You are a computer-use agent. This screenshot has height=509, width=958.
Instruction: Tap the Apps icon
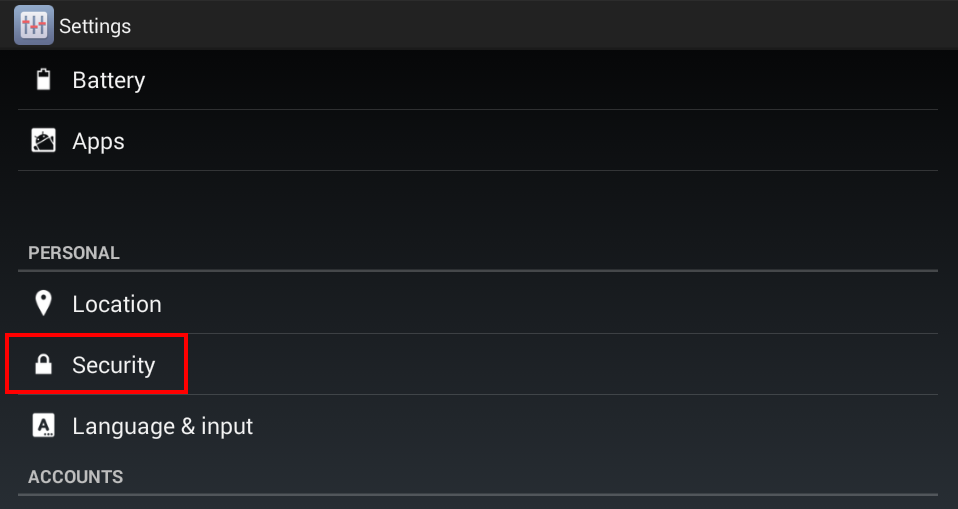coord(43,141)
